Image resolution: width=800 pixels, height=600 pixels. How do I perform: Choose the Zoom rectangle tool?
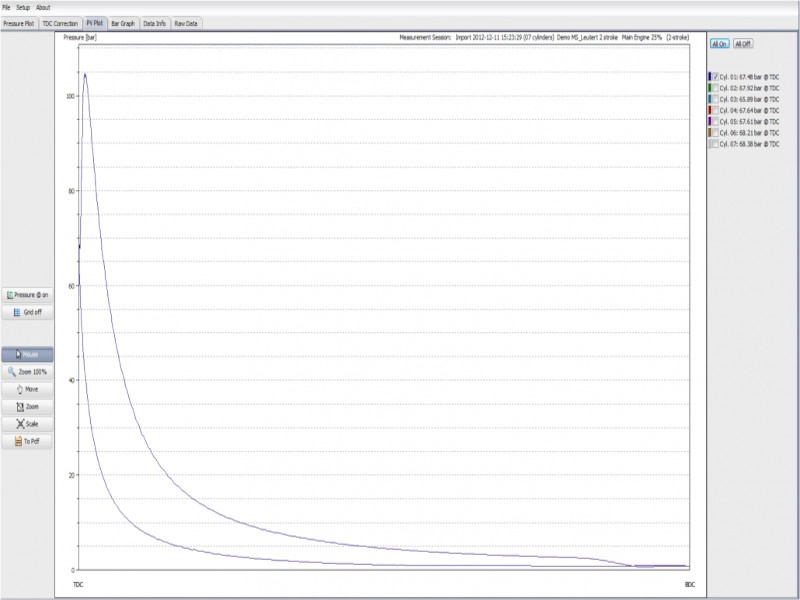(x=28, y=407)
